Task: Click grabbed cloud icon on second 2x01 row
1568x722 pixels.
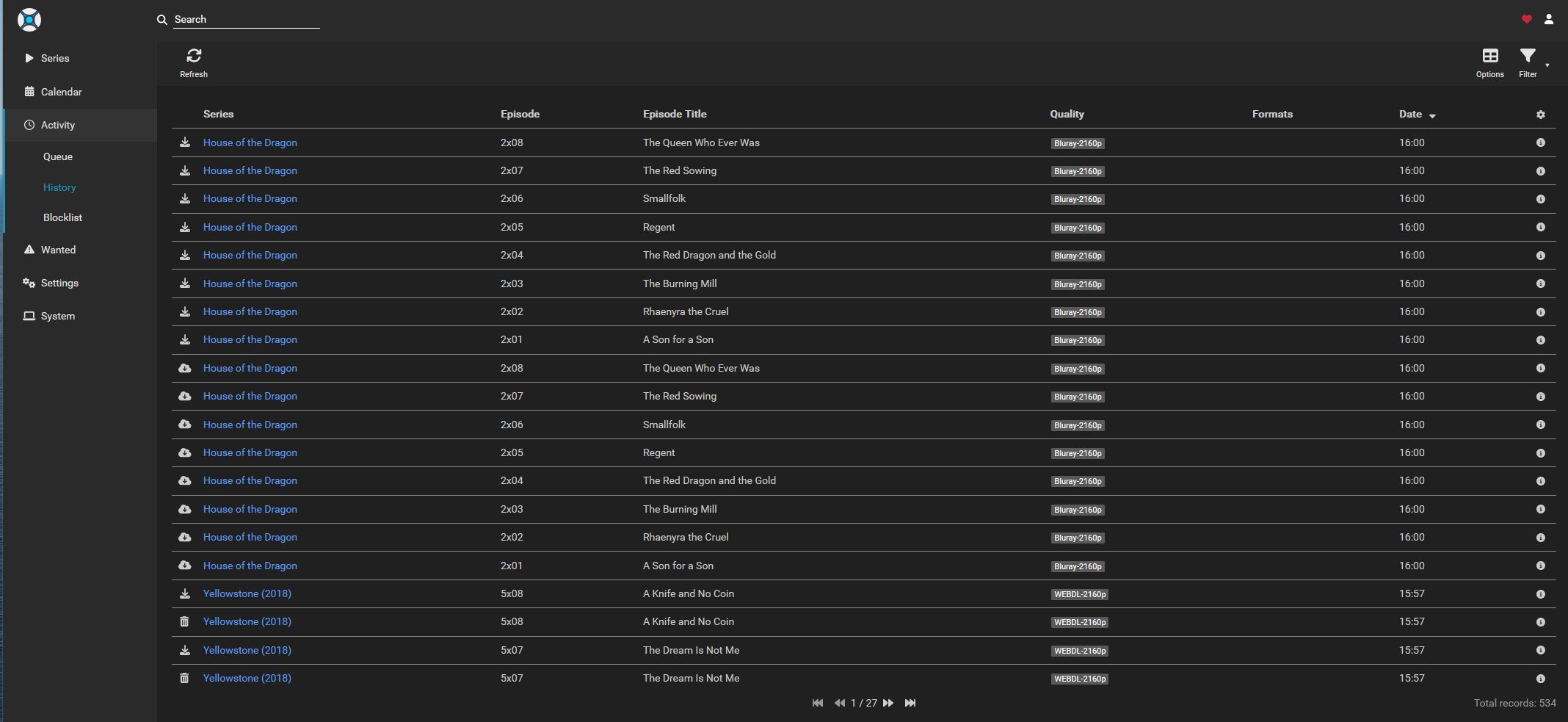Action: point(185,566)
